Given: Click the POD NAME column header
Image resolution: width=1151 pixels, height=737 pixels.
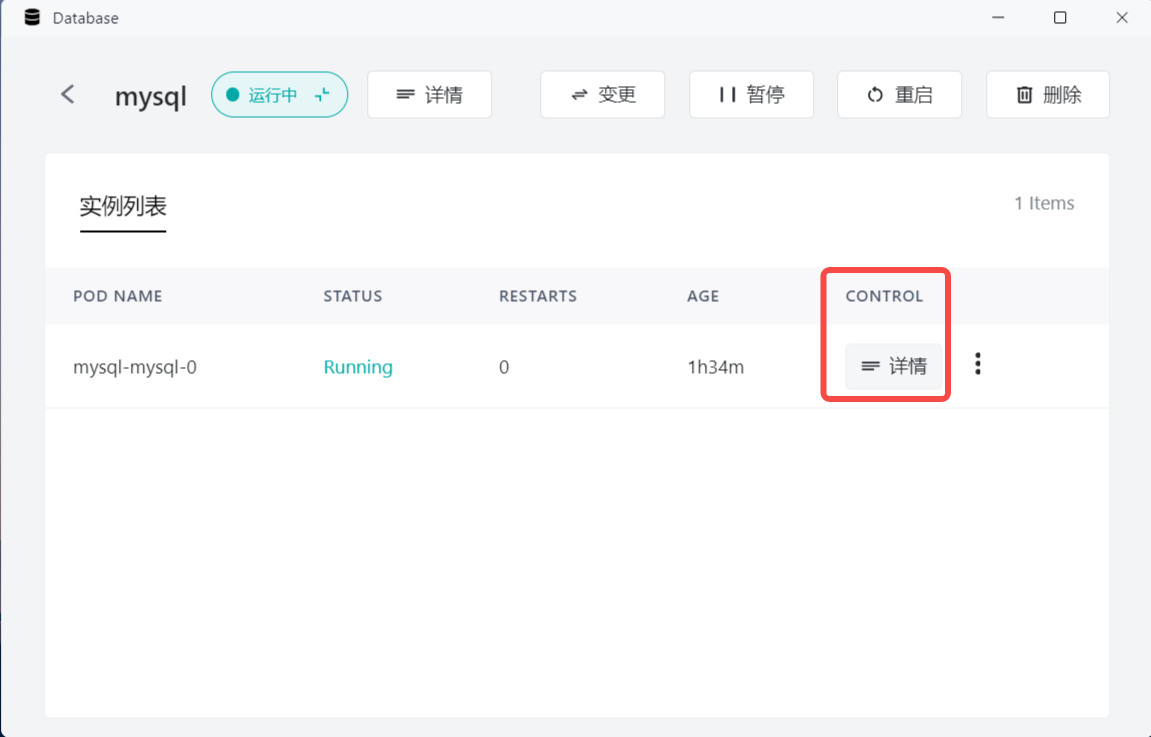Looking at the screenshot, I should pos(117,296).
